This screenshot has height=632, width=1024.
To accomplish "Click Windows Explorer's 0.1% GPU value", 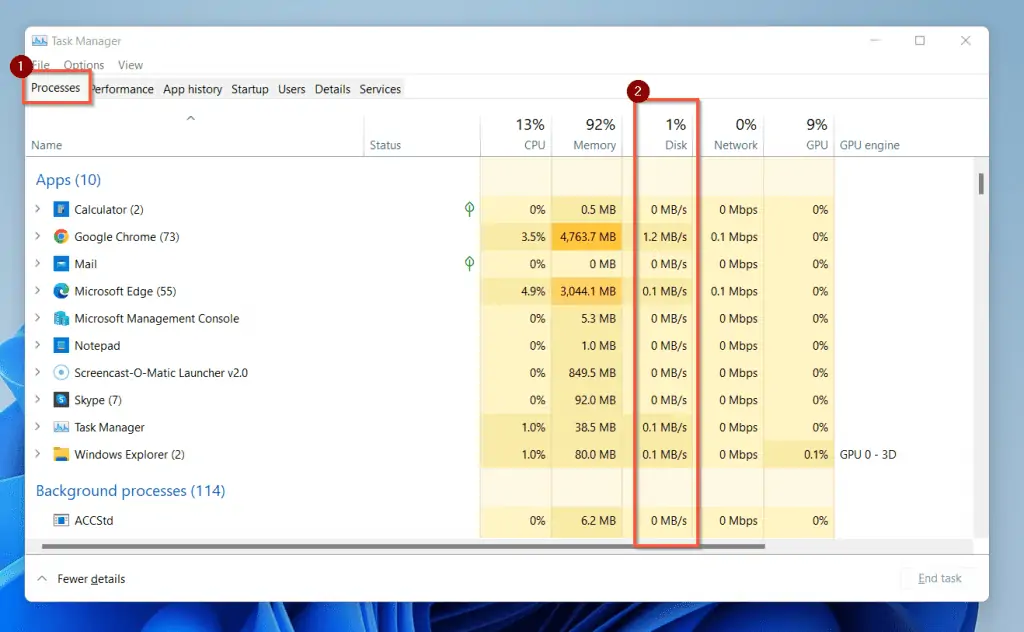I will pyautogui.click(x=816, y=454).
